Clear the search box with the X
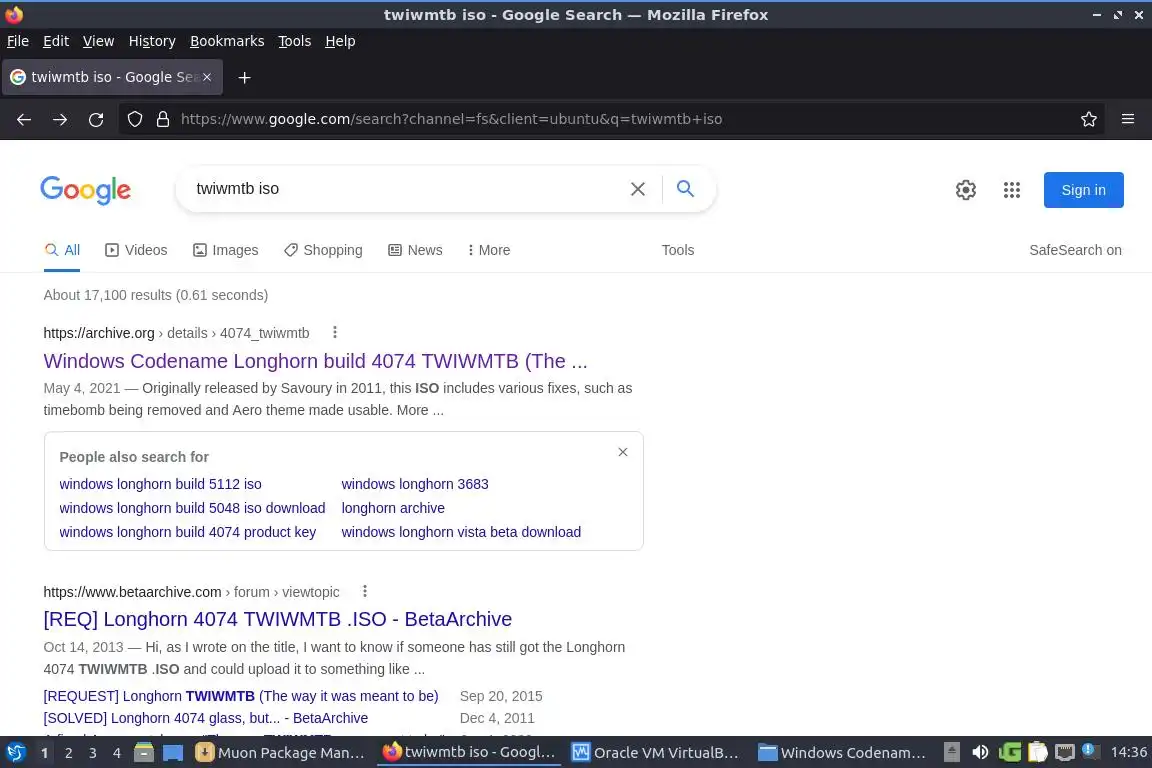The width and height of the screenshot is (1152, 768). pos(638,189)
